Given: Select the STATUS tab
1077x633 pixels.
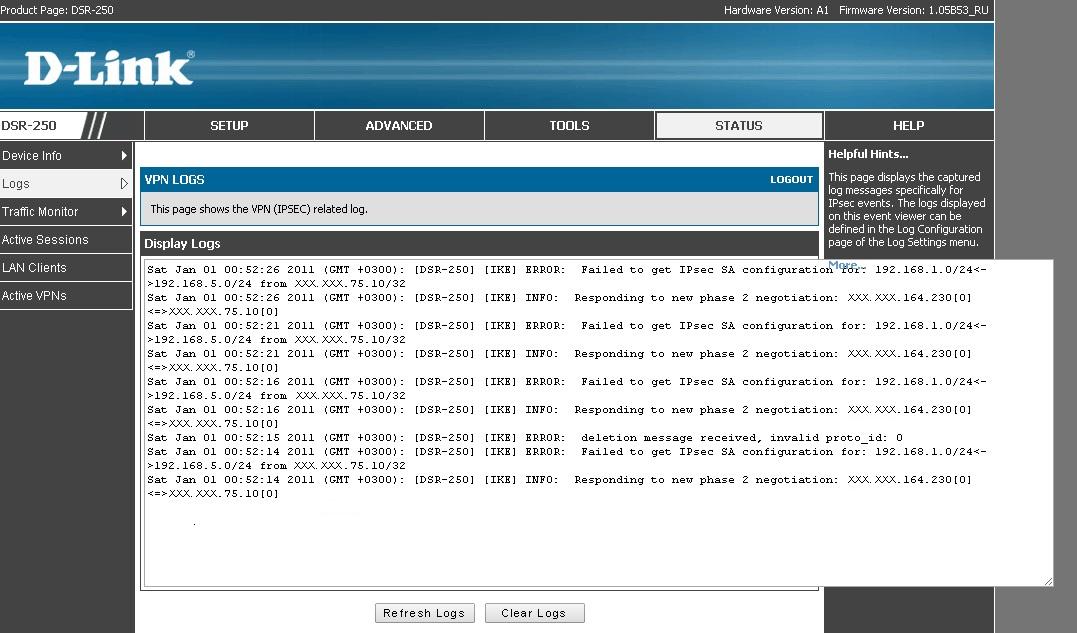Looking at the screenshot, I should [x=739, y=126].
